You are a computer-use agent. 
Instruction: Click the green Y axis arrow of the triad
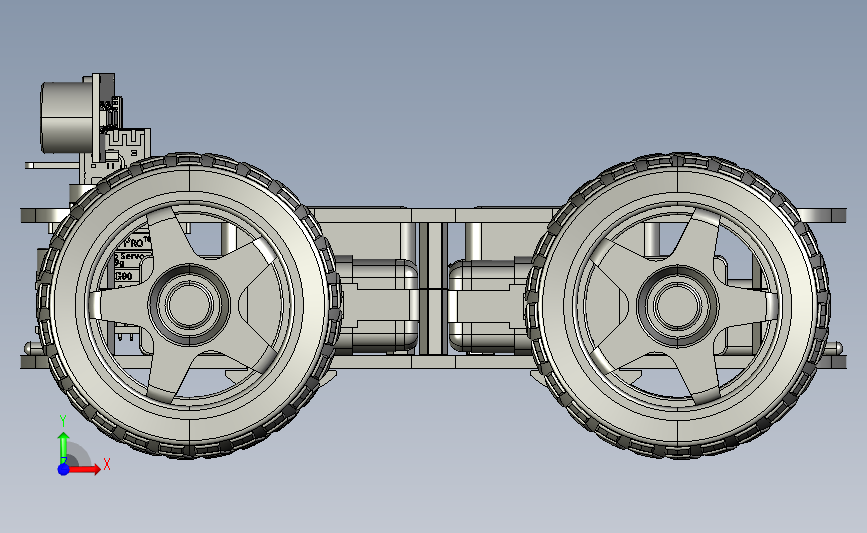click(64, 447)
